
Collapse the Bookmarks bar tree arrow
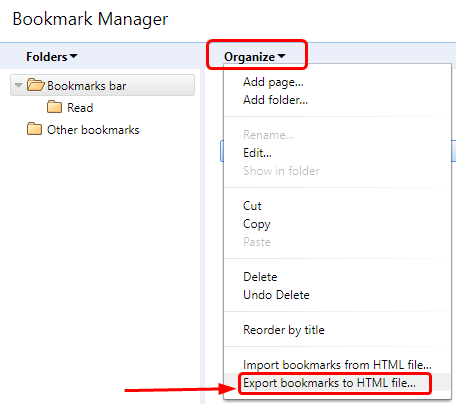point(19,85)
